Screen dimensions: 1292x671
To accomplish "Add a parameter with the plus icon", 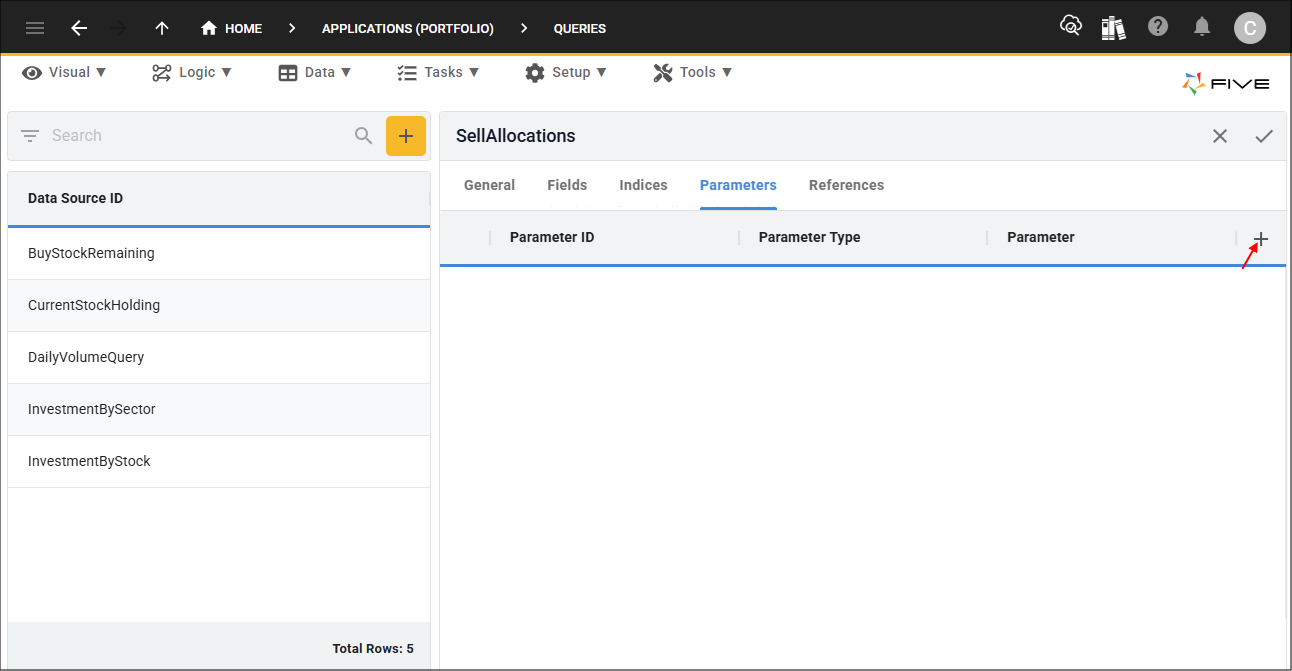I will point(1261,238).
